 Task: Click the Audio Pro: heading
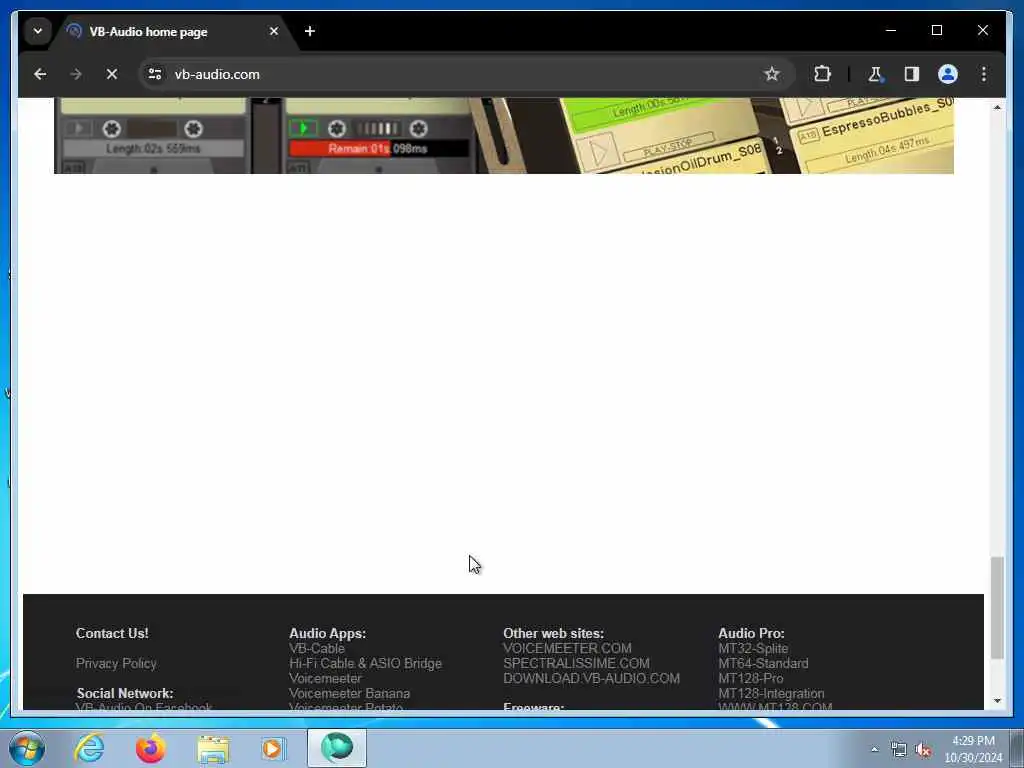(x=751, y=633)
